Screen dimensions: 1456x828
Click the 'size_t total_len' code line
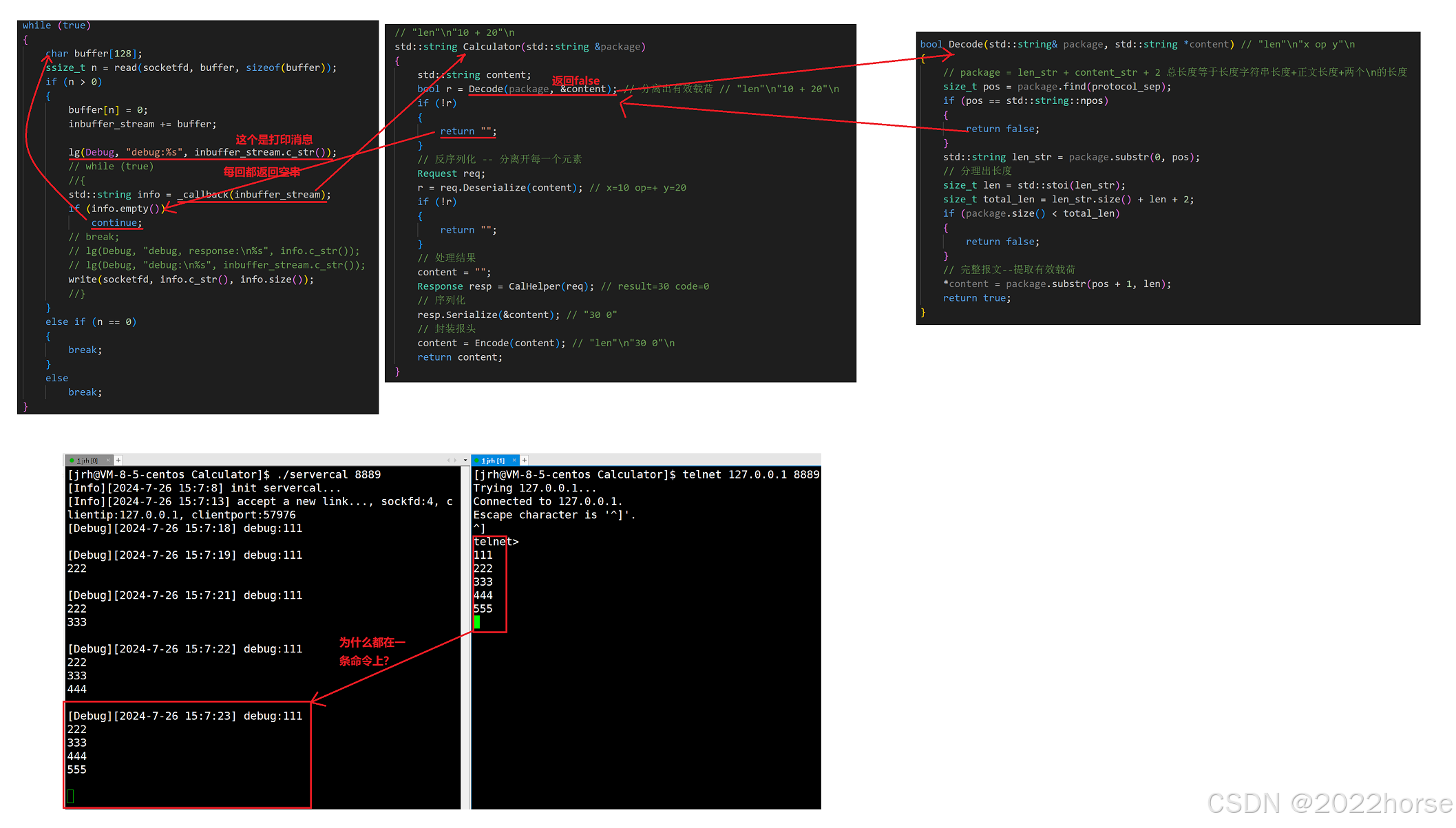pyautogui.click(x=1069, y=200)
